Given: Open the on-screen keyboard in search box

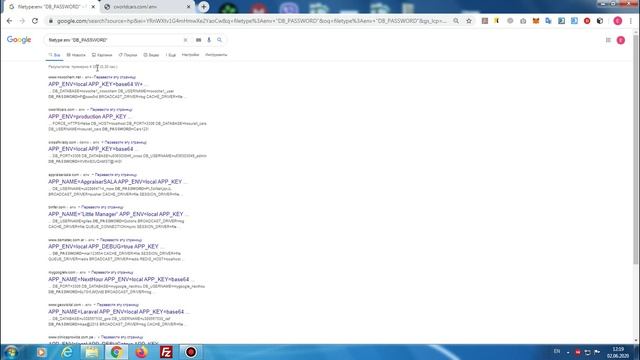Looking at the screenshot, I should [198, 40].
